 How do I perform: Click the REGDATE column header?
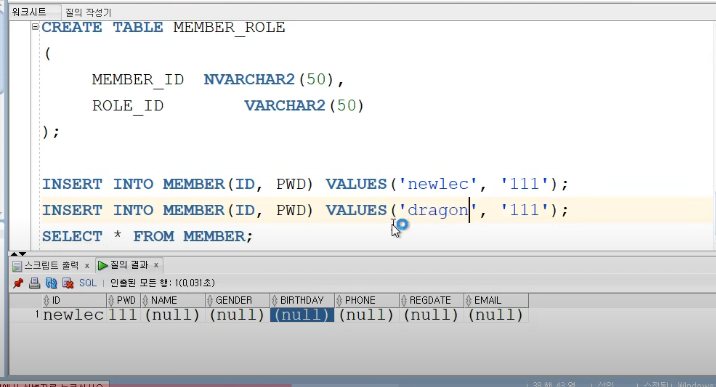[432, 300]
